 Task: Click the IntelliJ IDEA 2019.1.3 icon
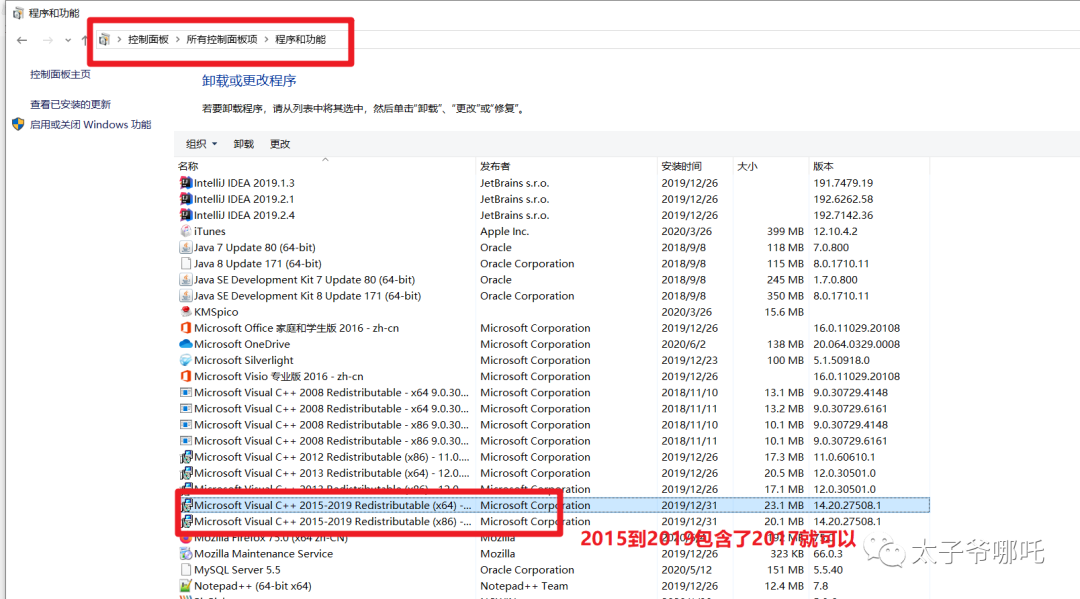point(185,183)
